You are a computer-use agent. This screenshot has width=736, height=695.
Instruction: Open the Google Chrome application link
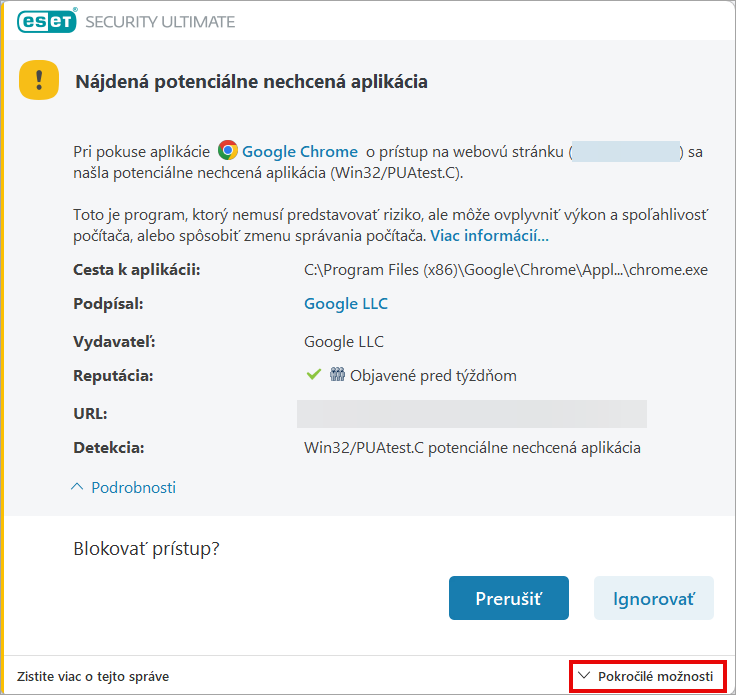click(x=299, y=151)
